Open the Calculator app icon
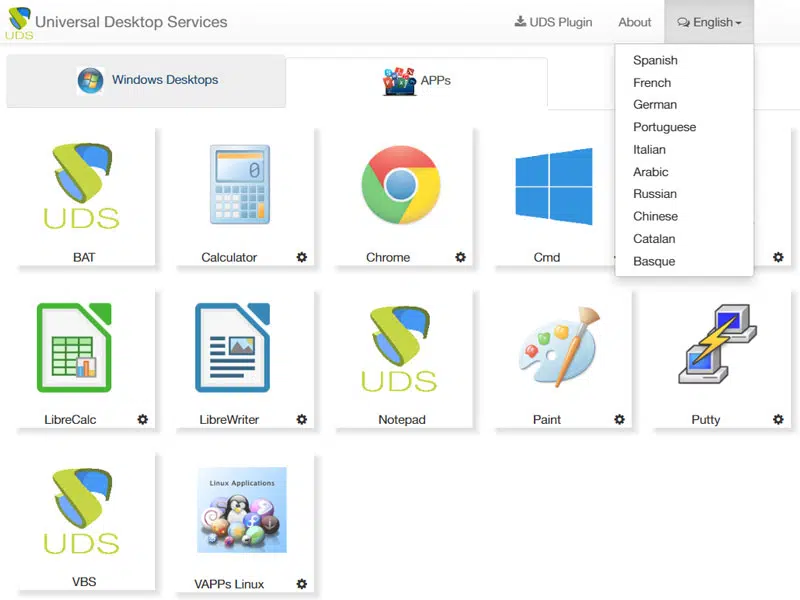 (240, 185)
